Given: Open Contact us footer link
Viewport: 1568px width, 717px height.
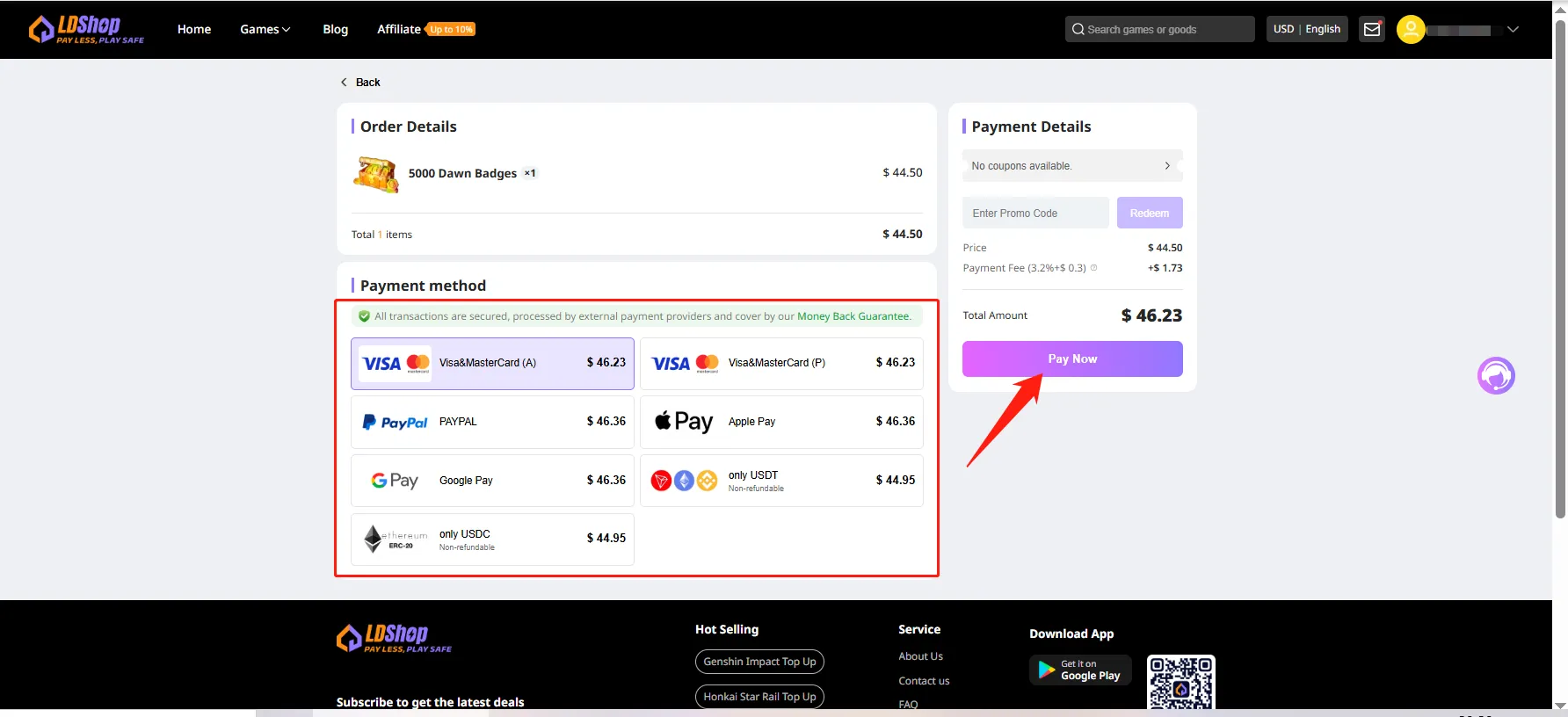Looking at the screenshot, I should (x=924, y=681).
